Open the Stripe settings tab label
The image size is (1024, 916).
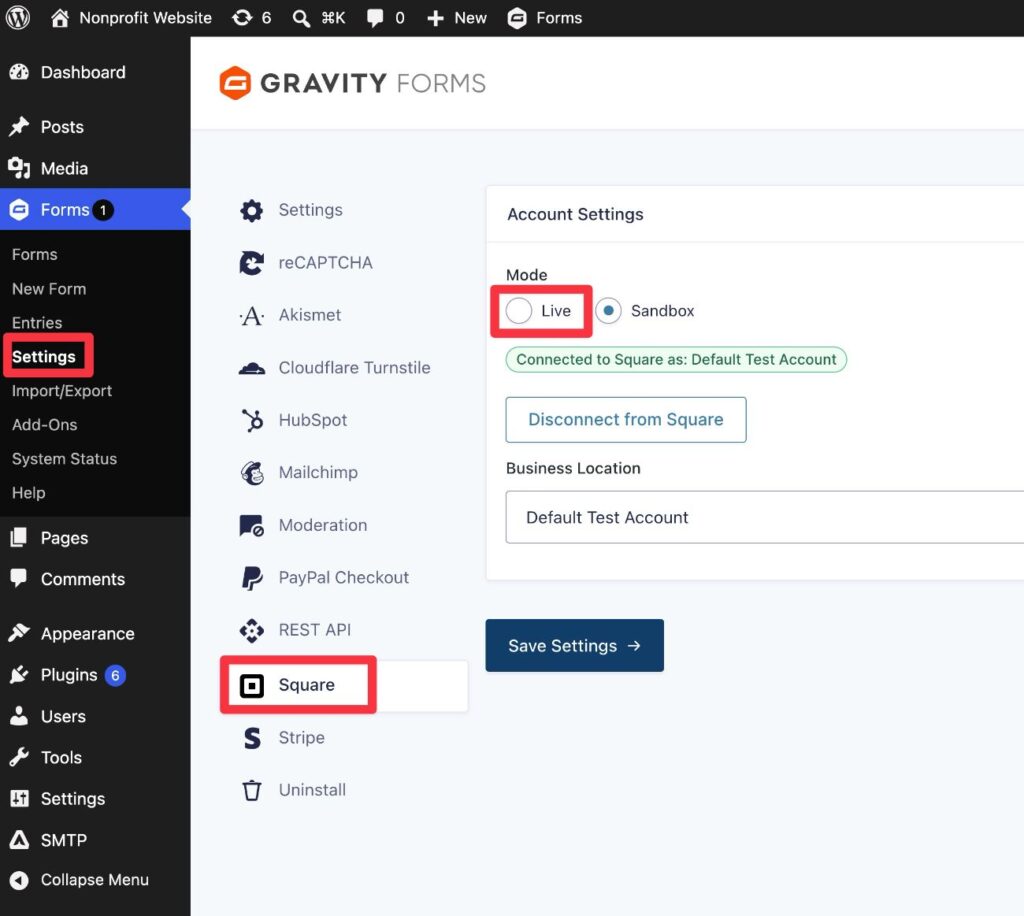302,737
